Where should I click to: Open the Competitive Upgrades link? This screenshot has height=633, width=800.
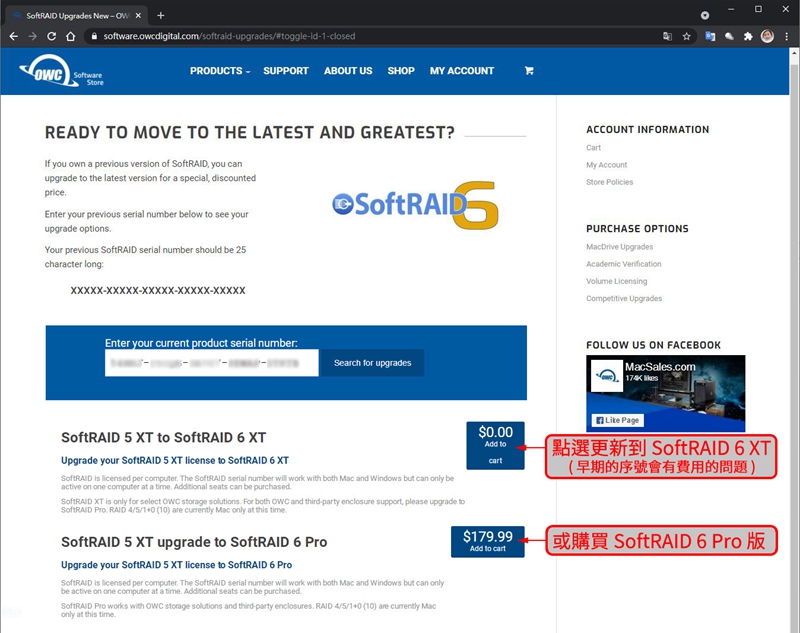(x=624, y=298)
